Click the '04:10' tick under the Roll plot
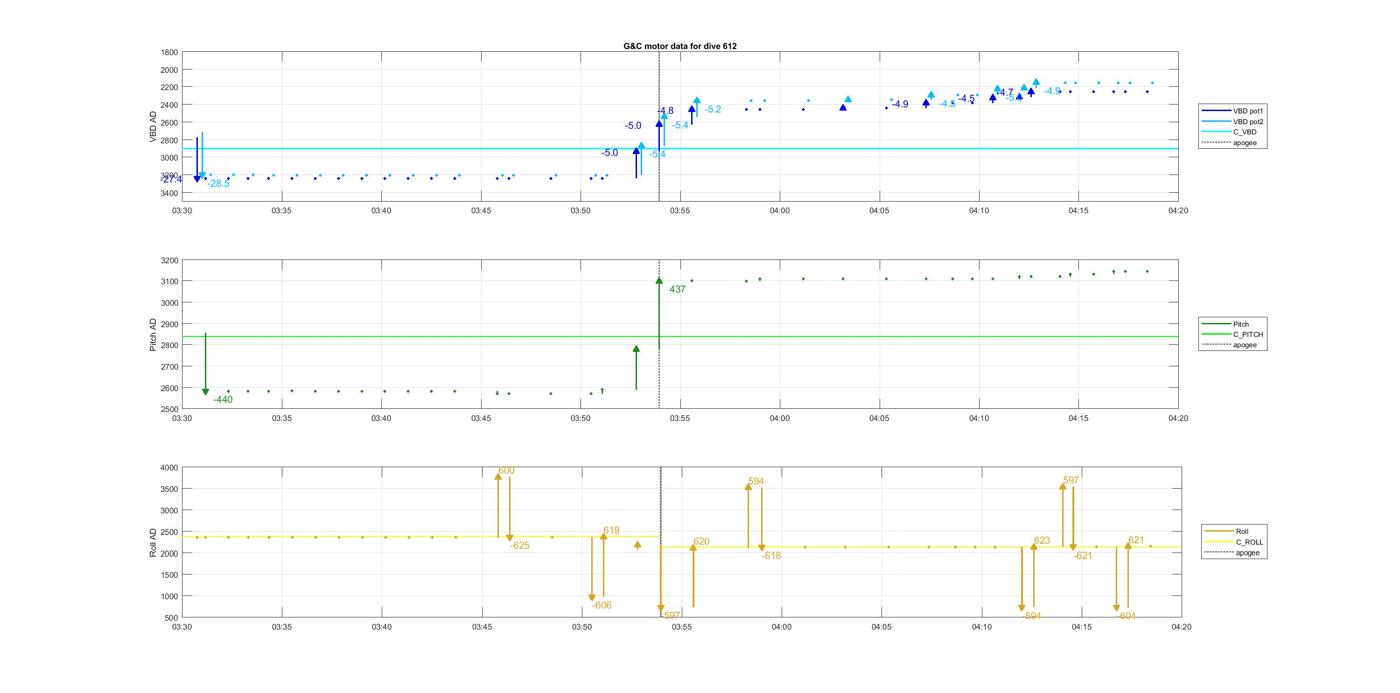This screenshot has width=1400, height=693. coord(982,628)
